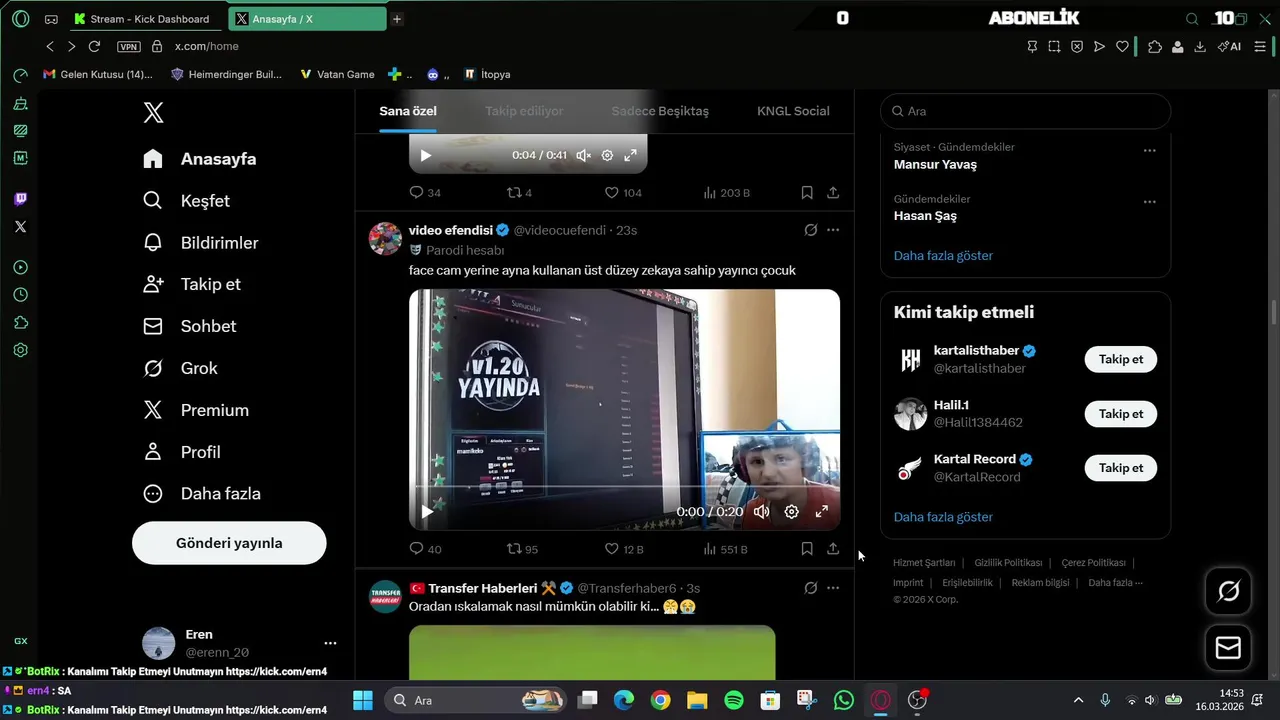The width and height of the screenshot is (1280, 720).
Task: Go to Bildirimler notifications
Action: 201,243
